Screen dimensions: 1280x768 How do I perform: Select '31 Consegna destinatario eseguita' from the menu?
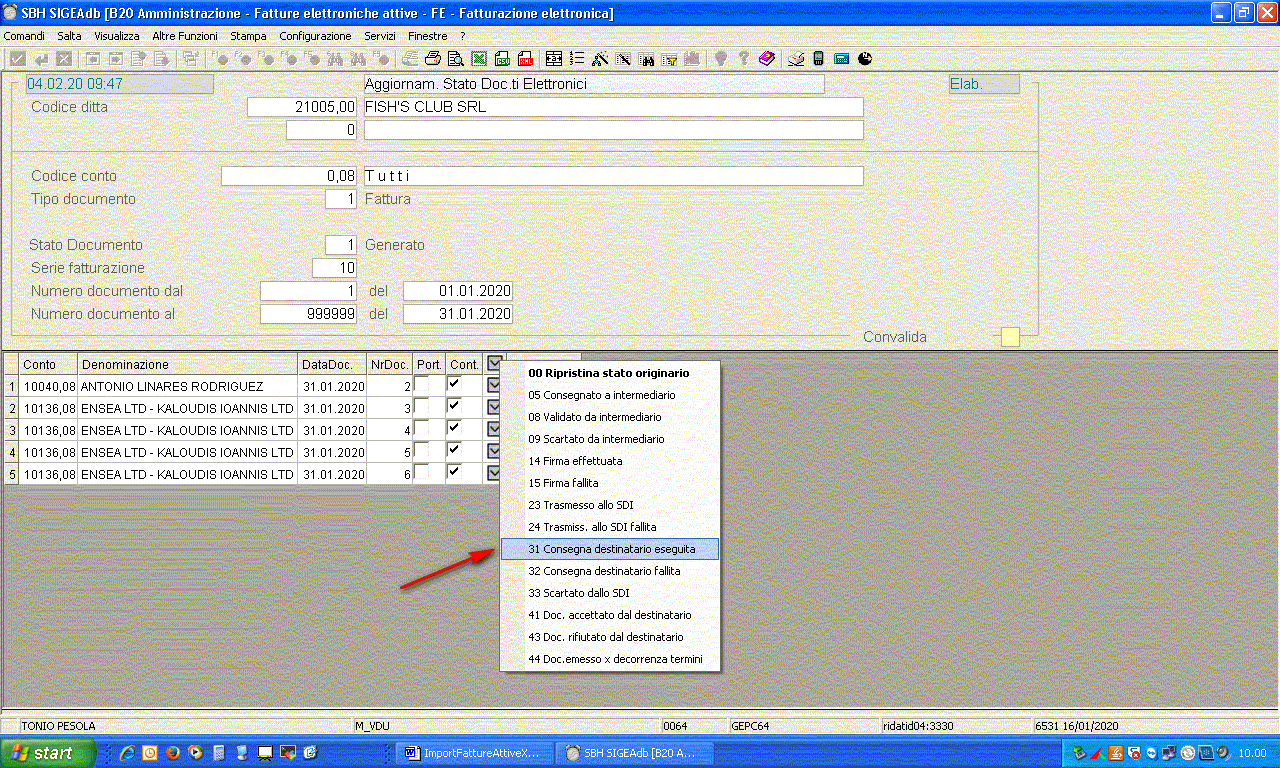pyautogui.click(x=610, y=549)
